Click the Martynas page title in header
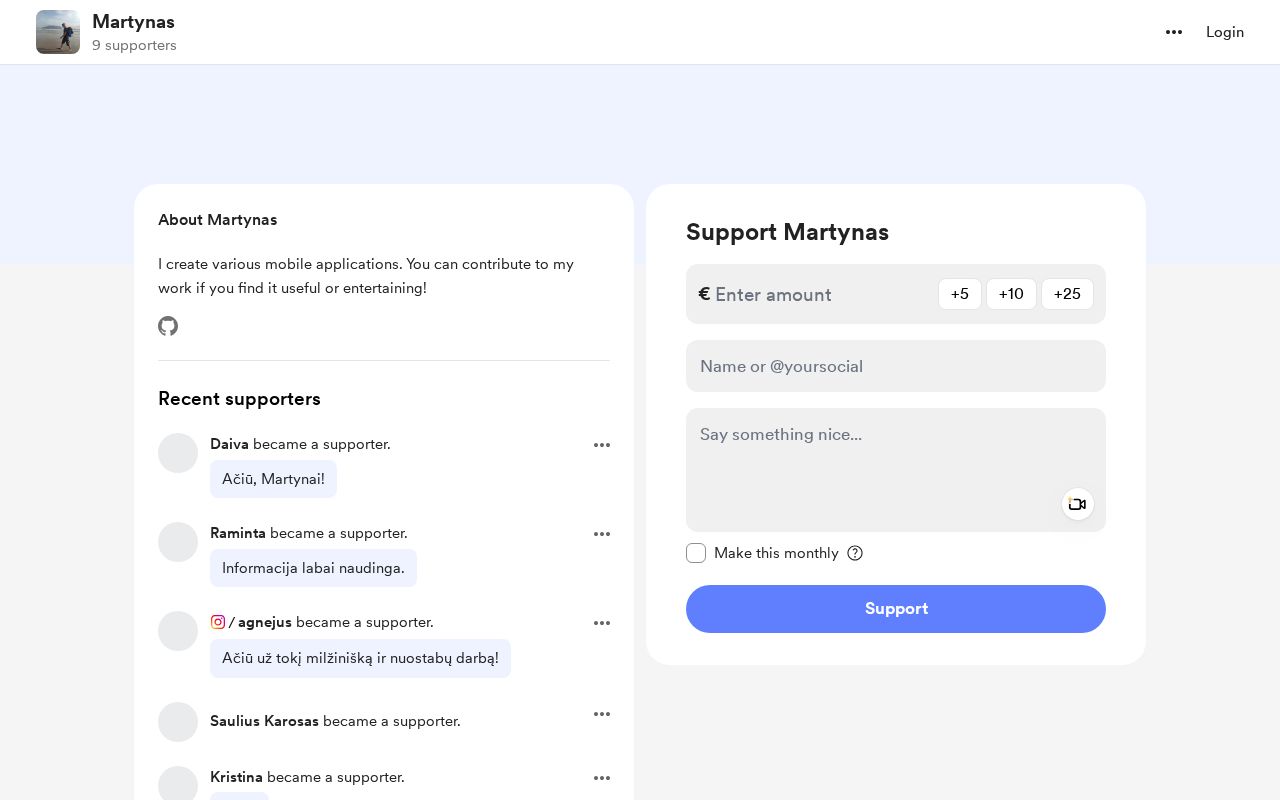 pyautogui.click(x=133, y=22)
